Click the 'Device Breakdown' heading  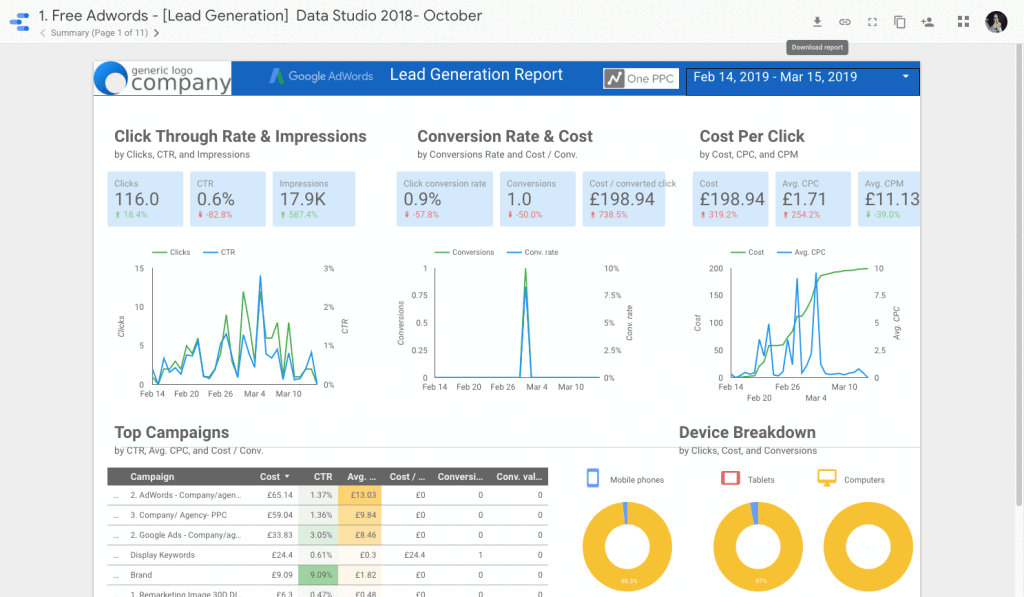(x=747, y=432)
